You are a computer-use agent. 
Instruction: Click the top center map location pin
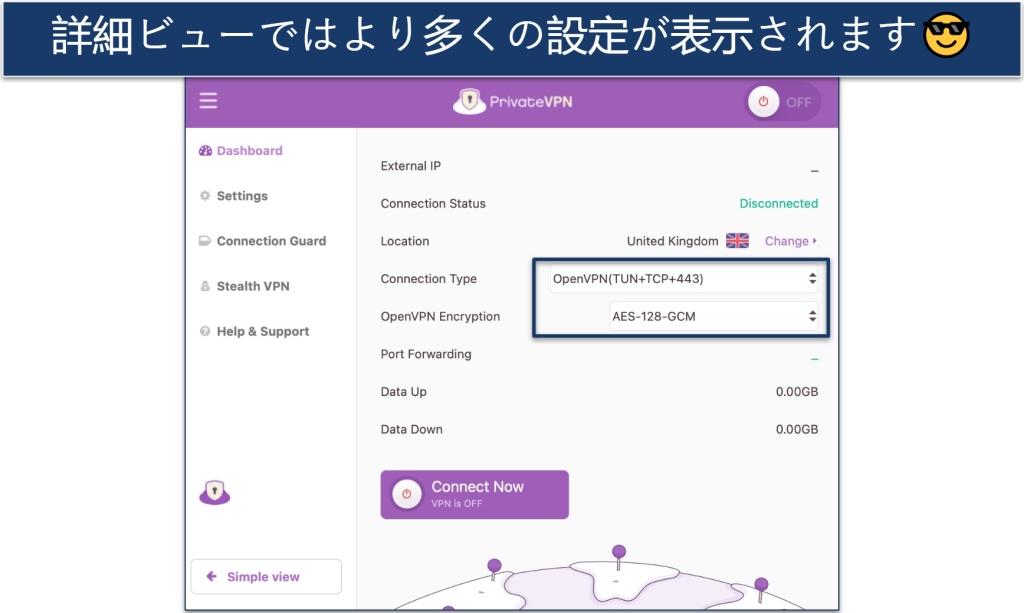pyautogui.click(x=619, y=553)
